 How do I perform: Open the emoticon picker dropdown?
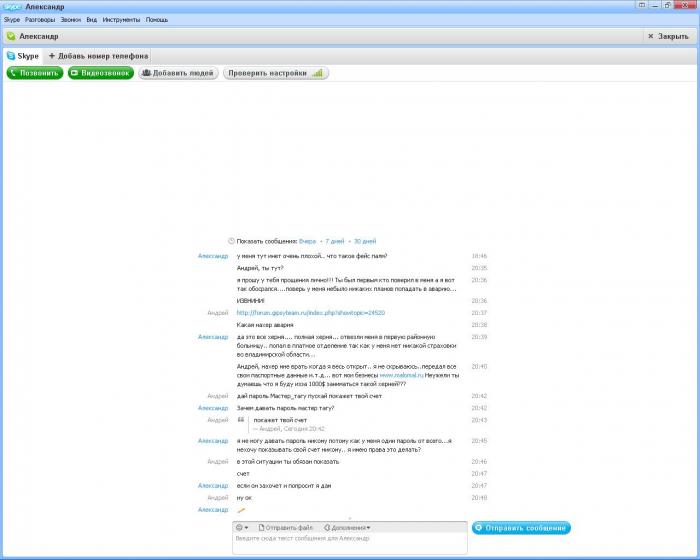pos(242,527)
